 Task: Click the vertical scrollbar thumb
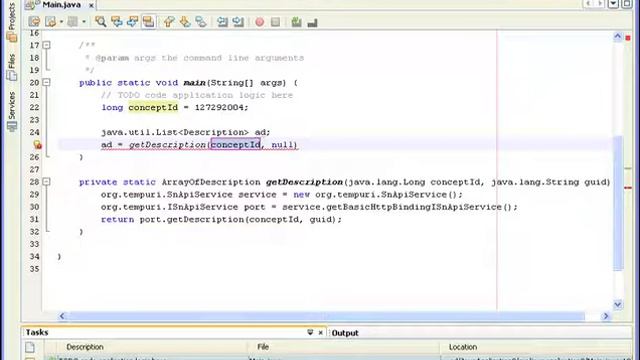[x=618, y=202]
